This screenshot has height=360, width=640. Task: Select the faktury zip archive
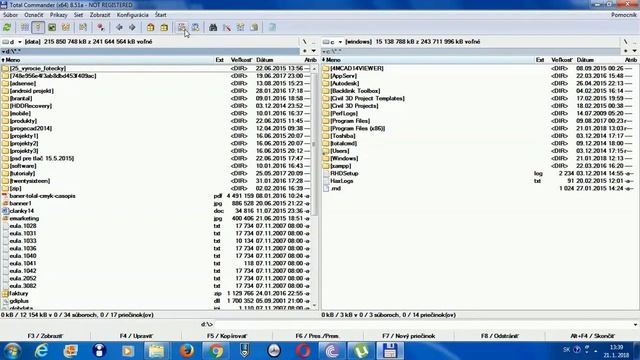tap(19, 293)
